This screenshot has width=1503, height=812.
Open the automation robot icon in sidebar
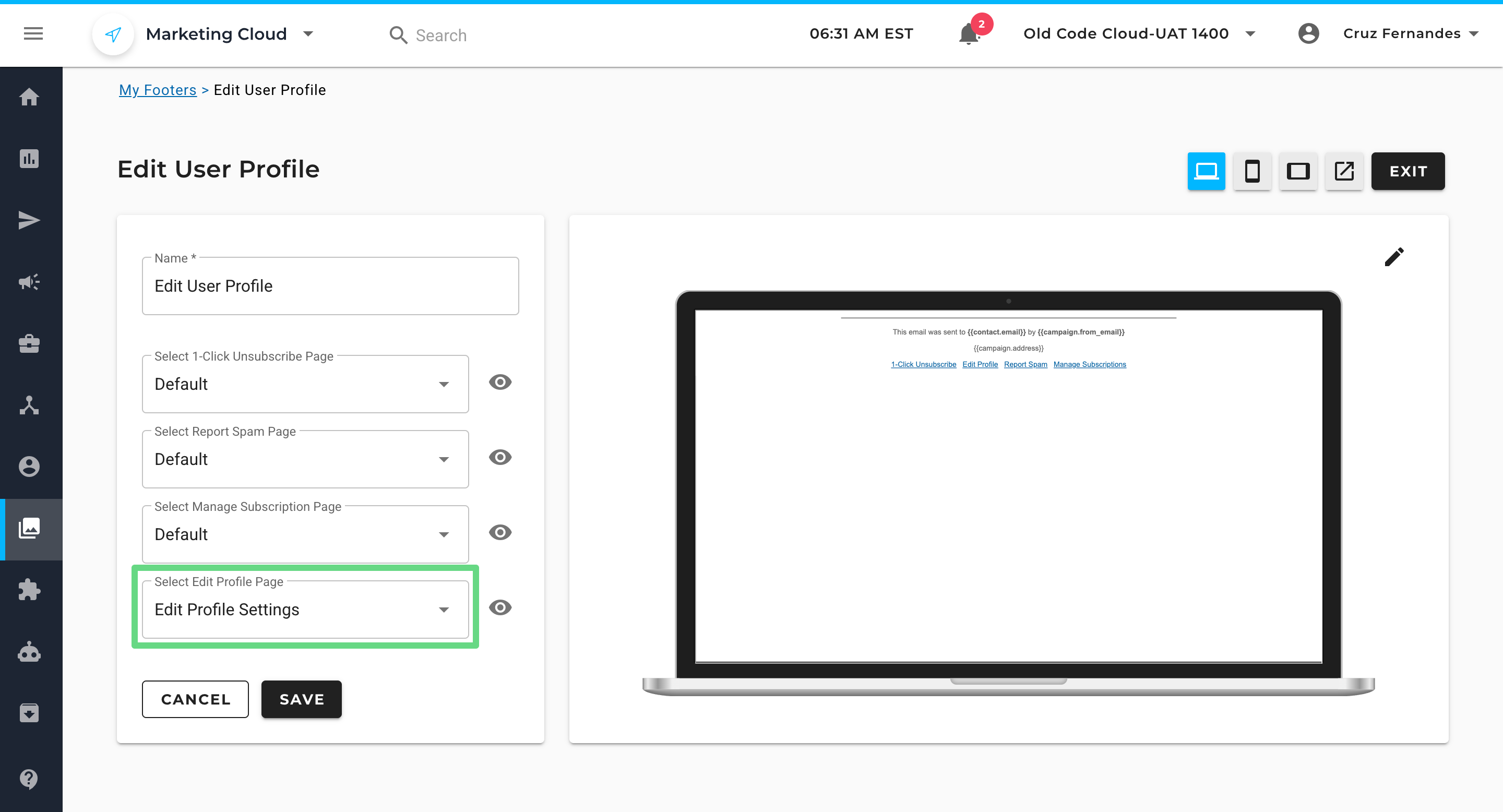pyautogui.click(x=30, y=652)
